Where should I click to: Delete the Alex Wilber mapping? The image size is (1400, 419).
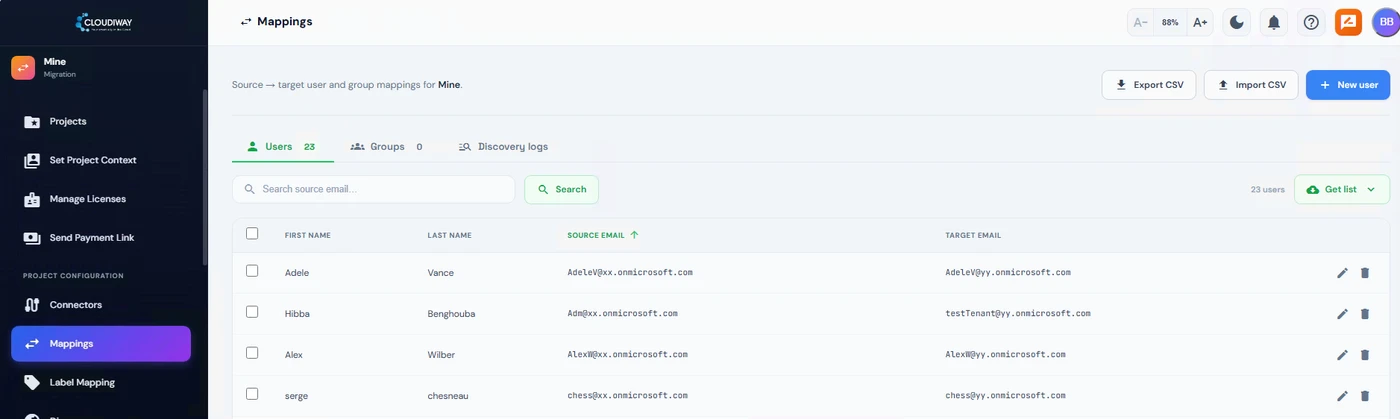[x=1365, y=355]
